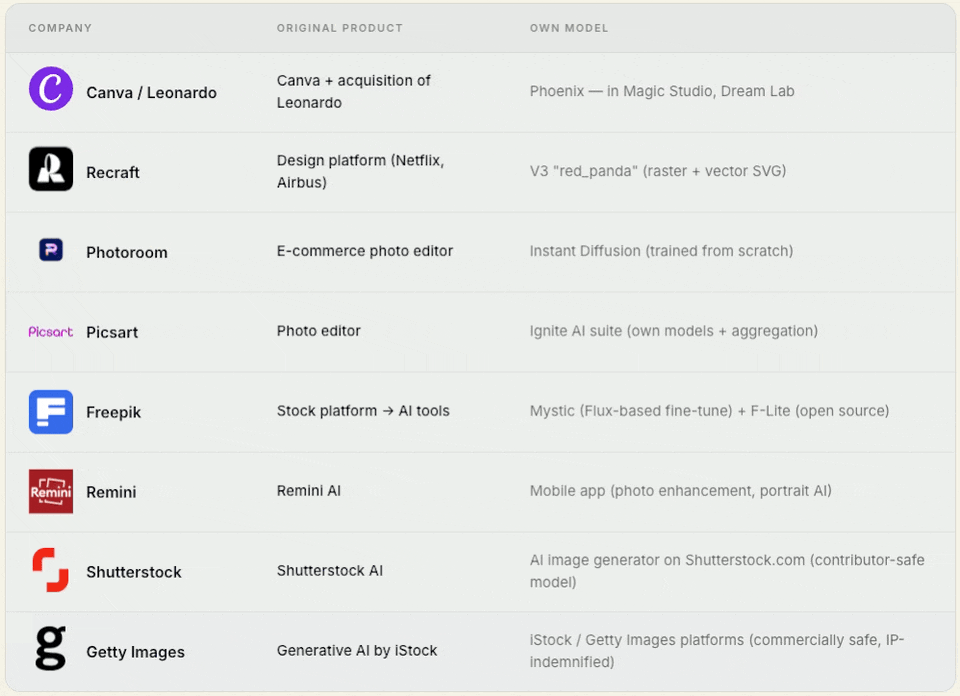Viewport: 960px width, 696px height.
Task: Select the Recraft company name
Action: 113,173
